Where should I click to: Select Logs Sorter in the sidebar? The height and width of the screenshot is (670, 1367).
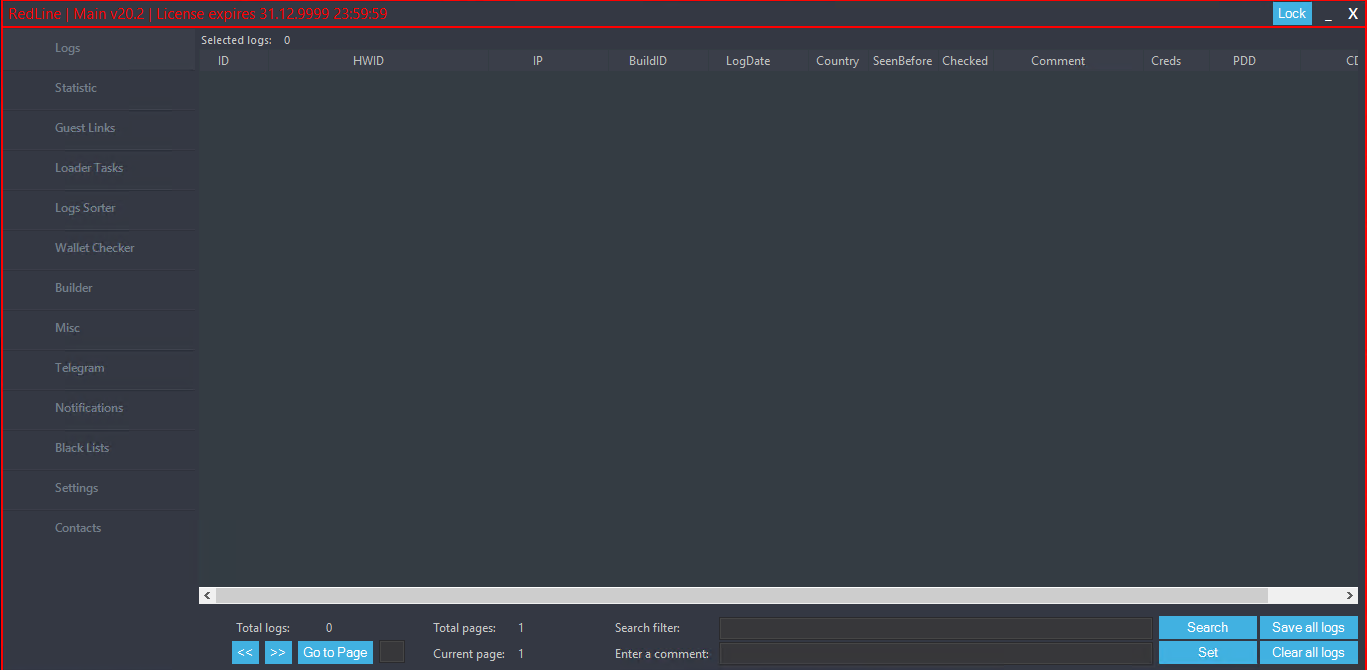point(85,208)
